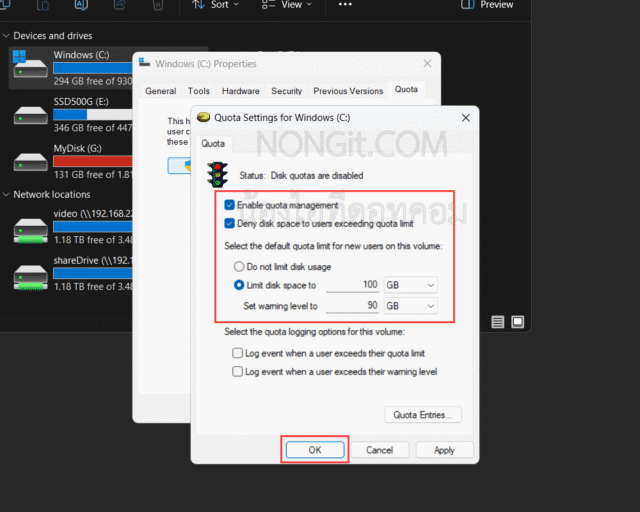Collapse the Devices and drives group

(6, 36)
